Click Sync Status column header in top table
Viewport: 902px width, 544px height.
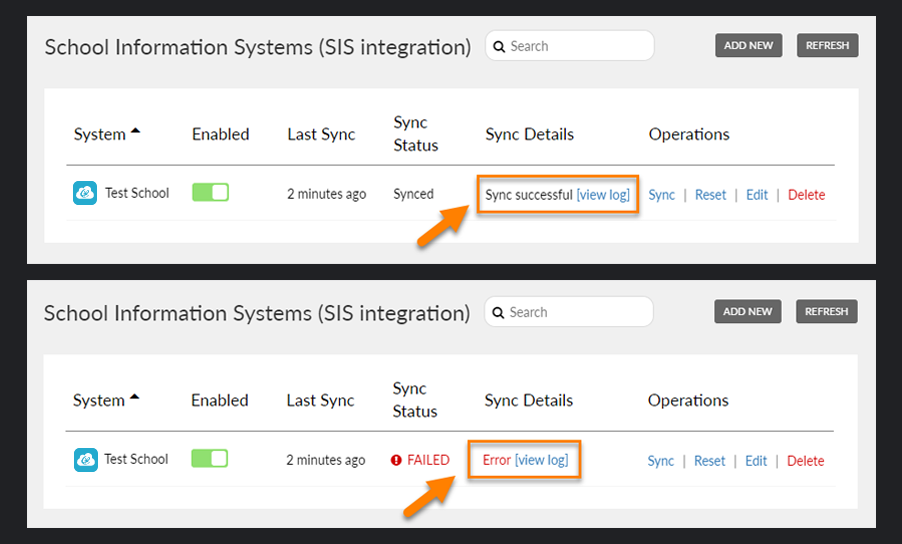[x=415, y=133]
